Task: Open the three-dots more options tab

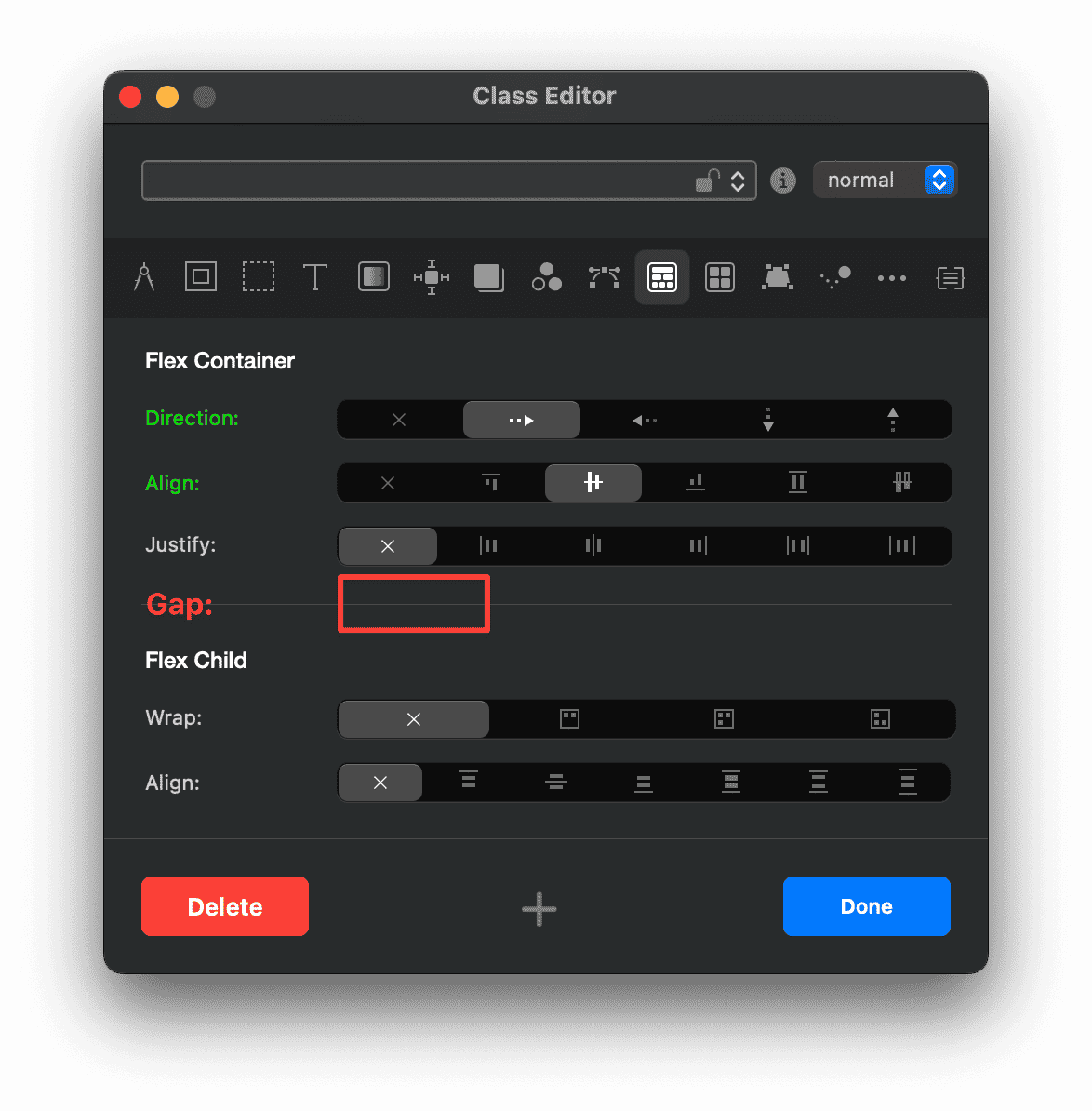Action: 891,277
